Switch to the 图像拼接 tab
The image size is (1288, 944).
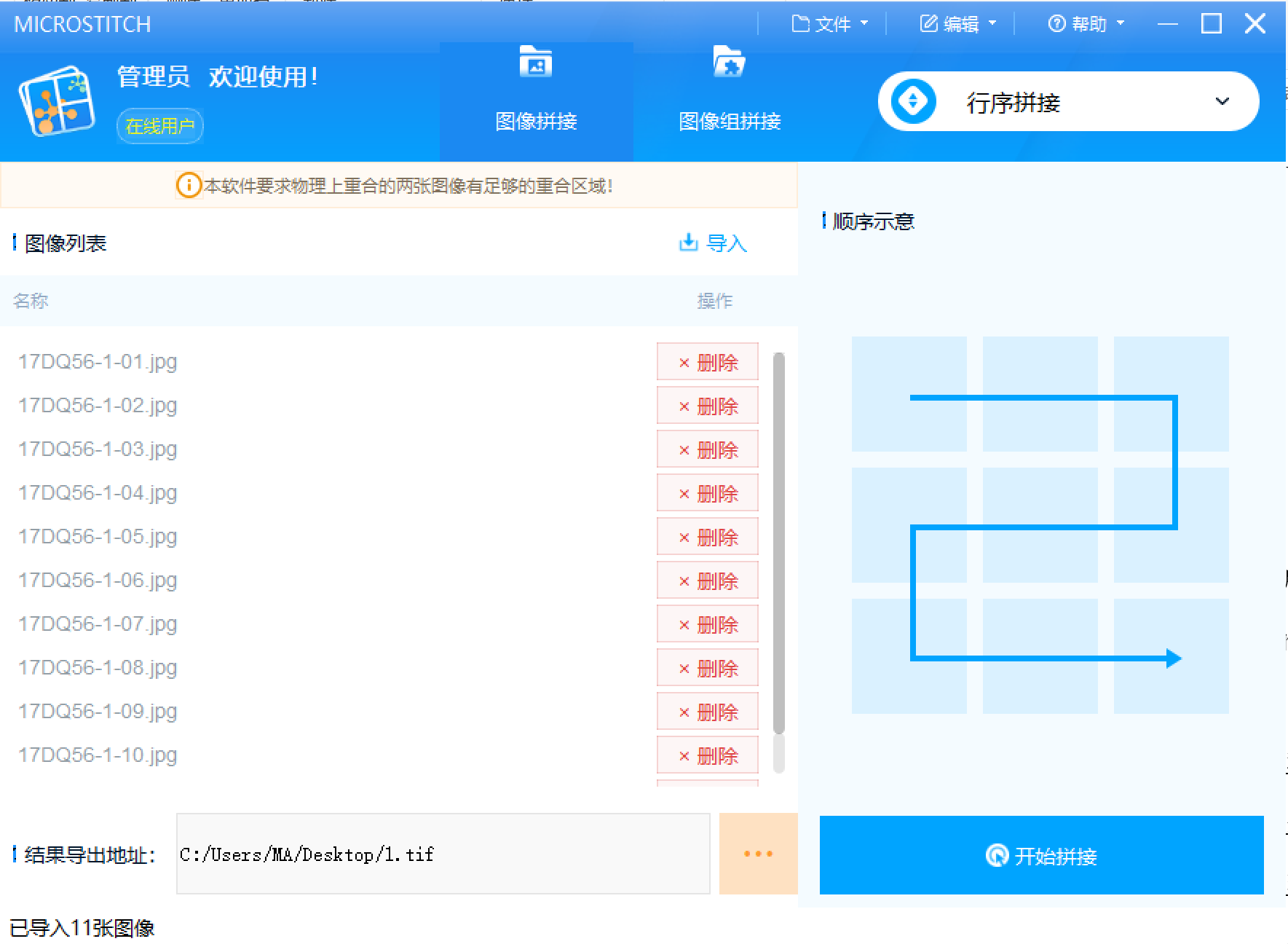[536, 102]
